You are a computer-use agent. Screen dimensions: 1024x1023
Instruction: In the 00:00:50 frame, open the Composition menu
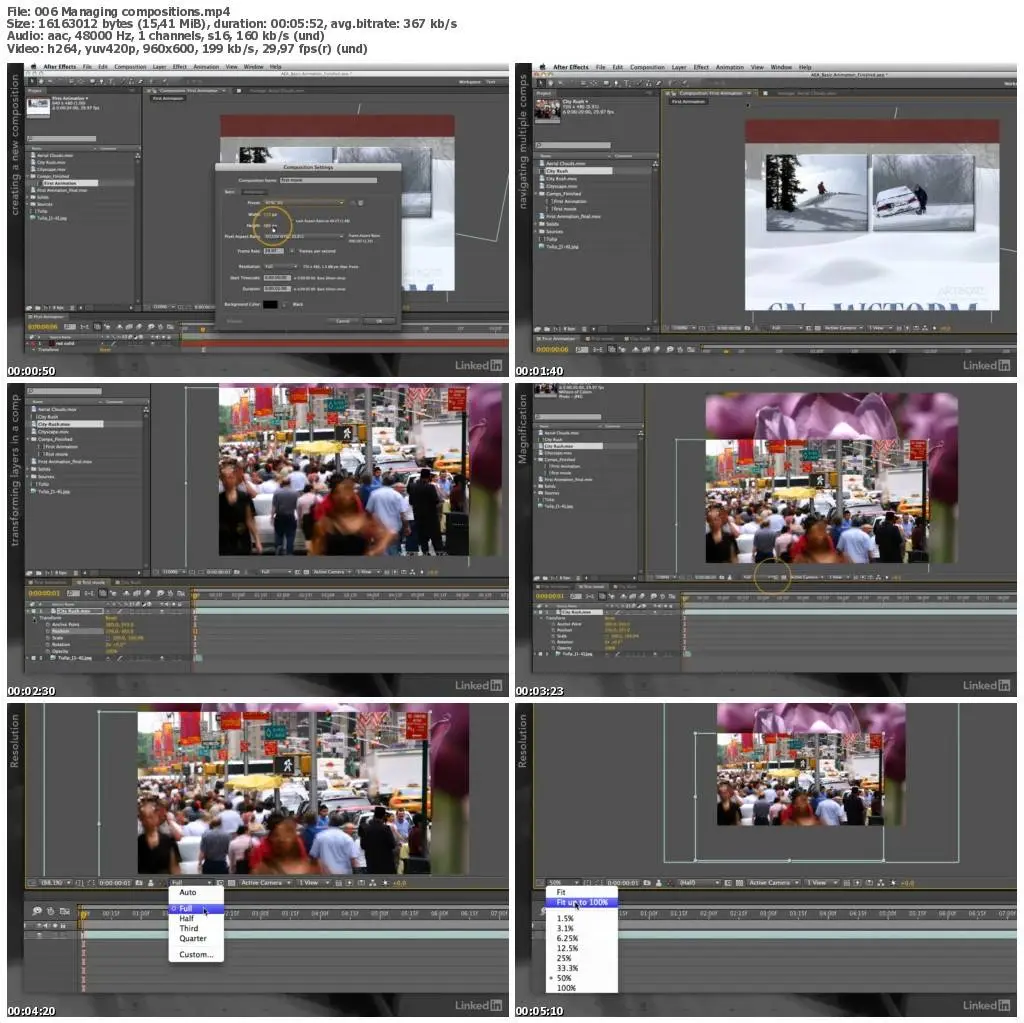pyautogui.click(x=130, y=67)
